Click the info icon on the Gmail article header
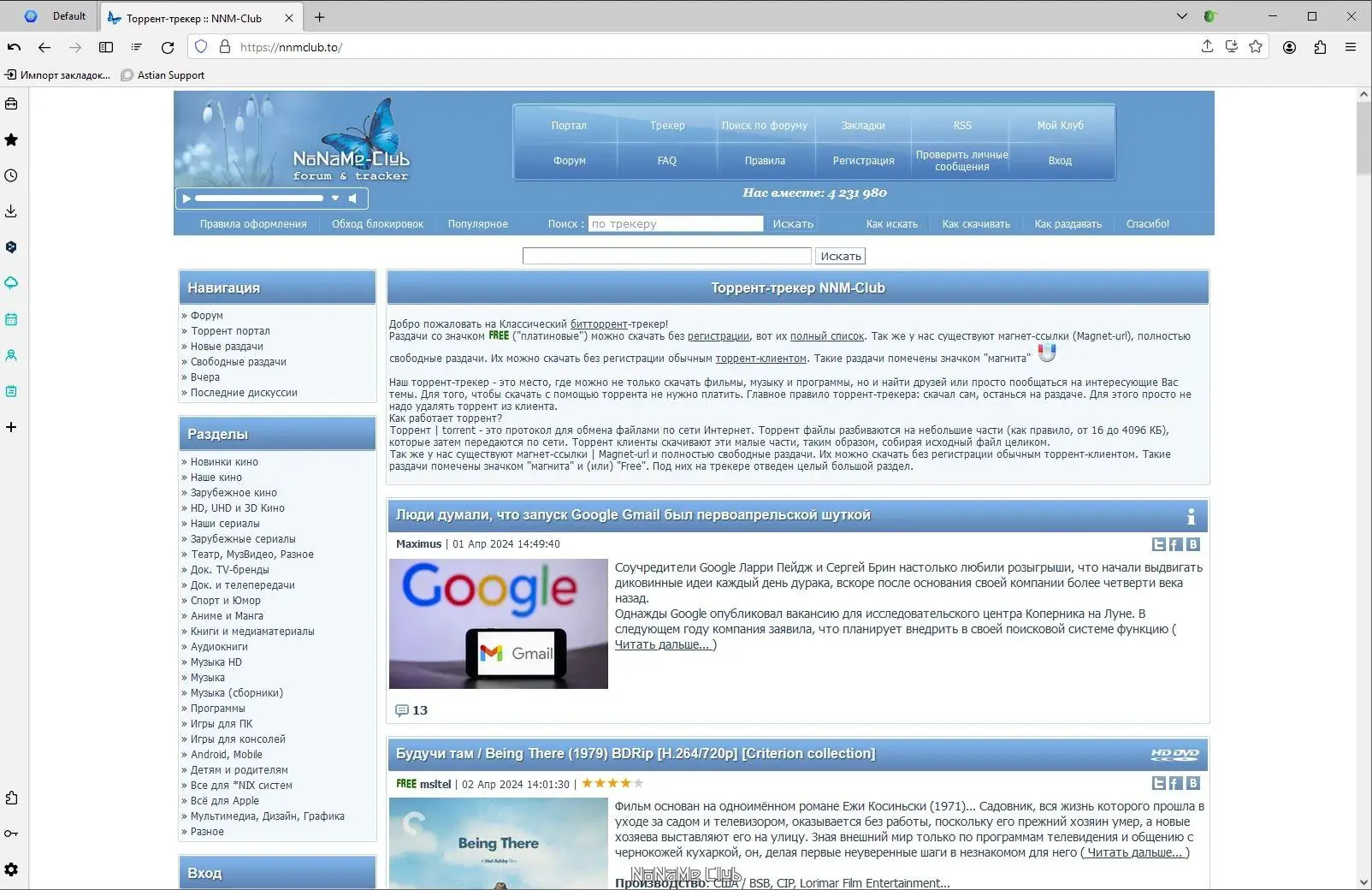Viewport: 1372px width, 890px height. pos(1191,516)
